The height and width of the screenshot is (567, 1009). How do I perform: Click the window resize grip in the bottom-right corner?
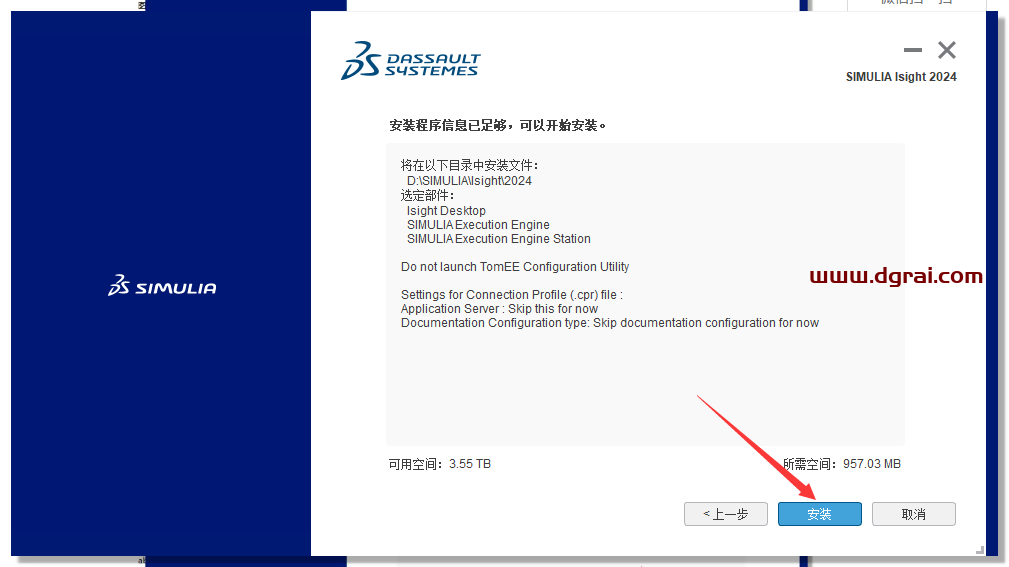[979, 550]
